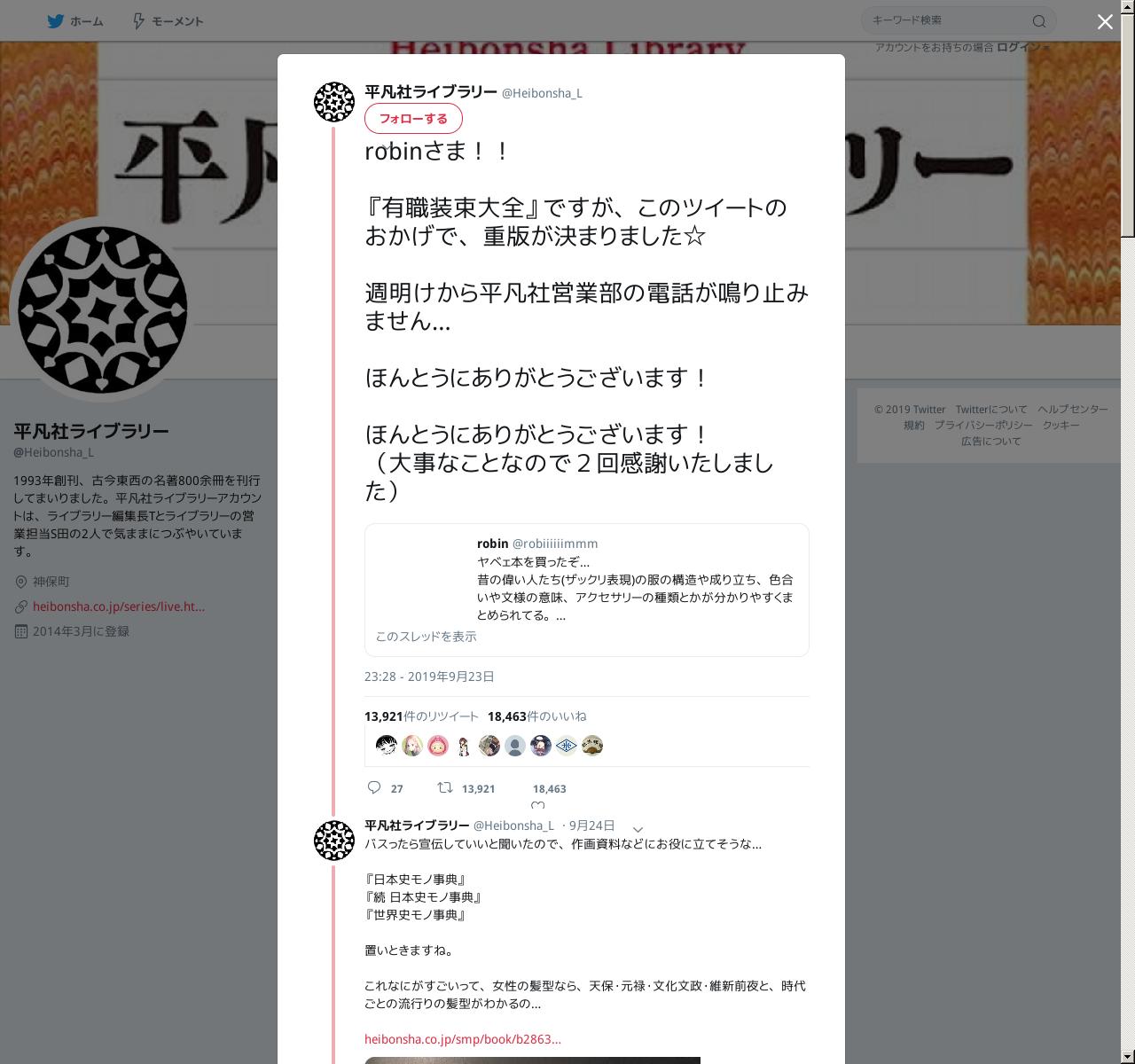Like the tweet with the heart icon
Screen dimensions: 1135x1064
point(537,805)
